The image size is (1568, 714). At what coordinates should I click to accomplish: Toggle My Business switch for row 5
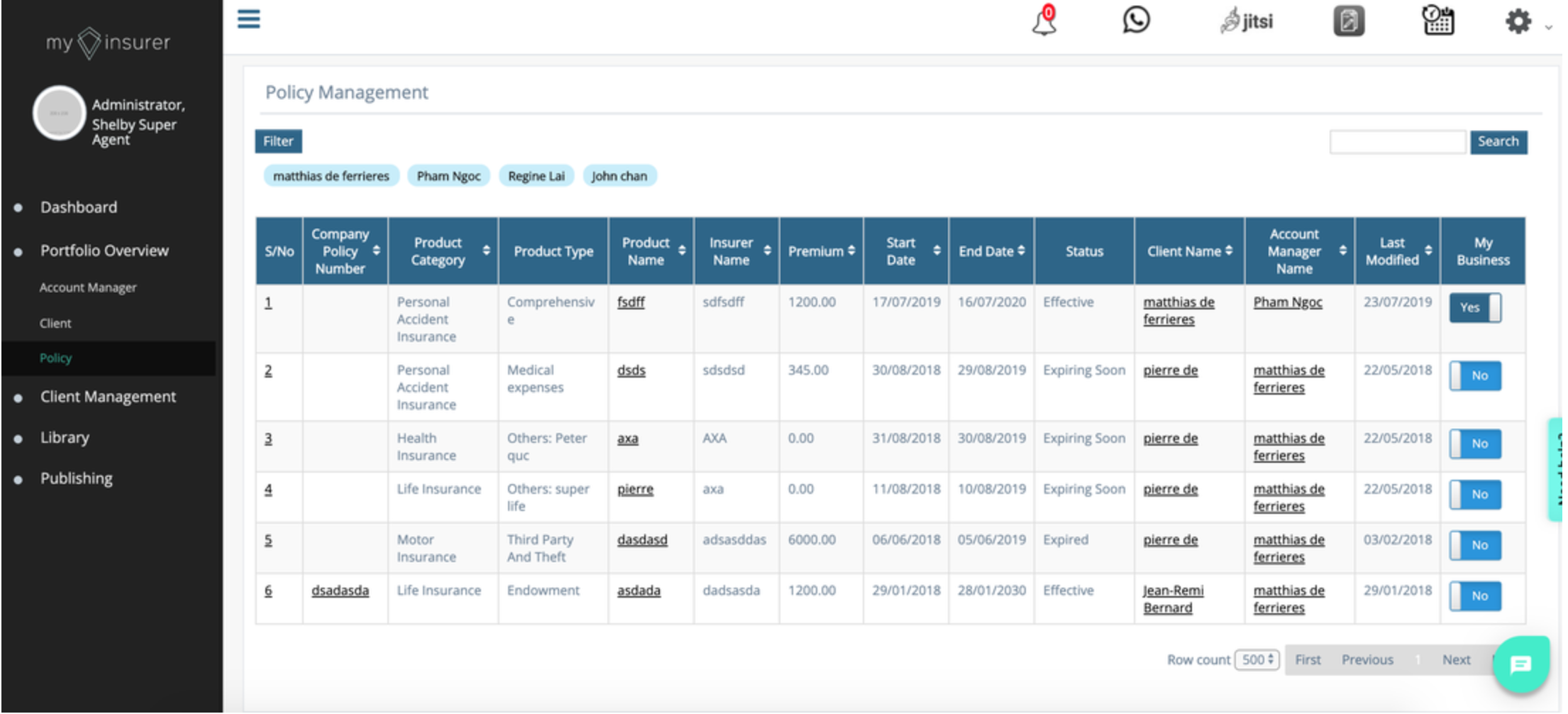coord(1475,545)
